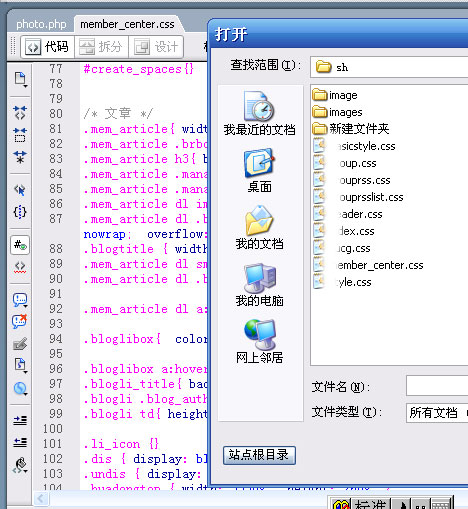Viewport: 468px width, 509px height.
Task: Open 我的电脑 in the places bar
Action: pyautogui.click(x=259, y=284)
